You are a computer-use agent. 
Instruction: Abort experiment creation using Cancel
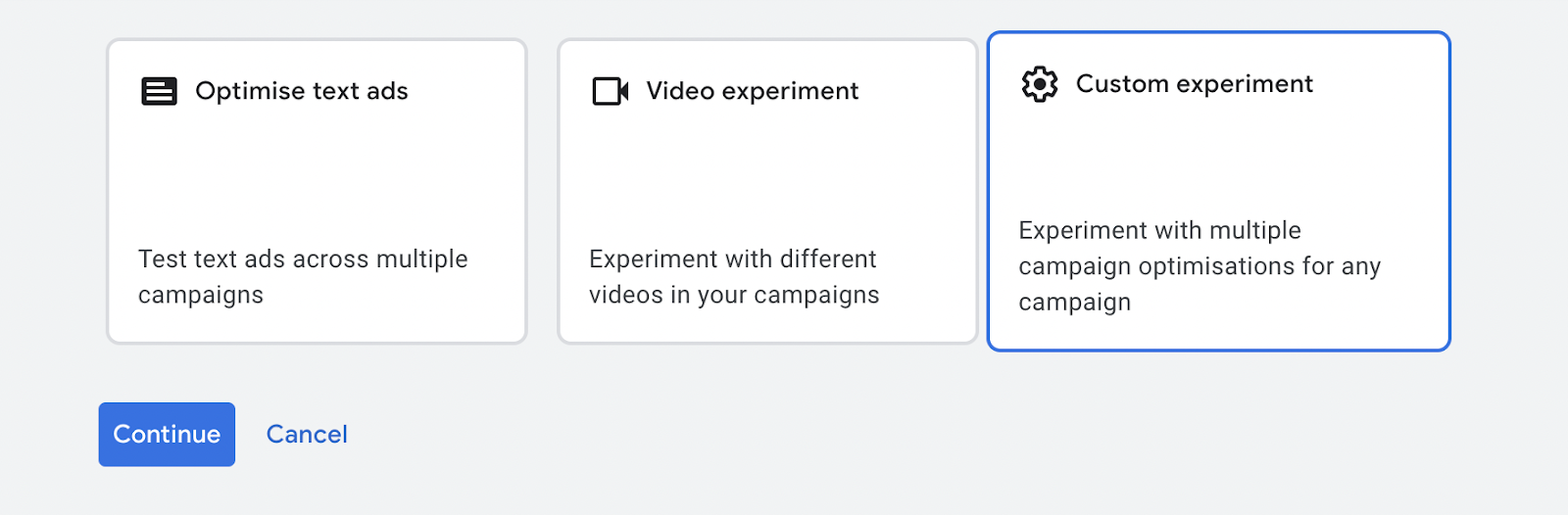coord(307,434)
